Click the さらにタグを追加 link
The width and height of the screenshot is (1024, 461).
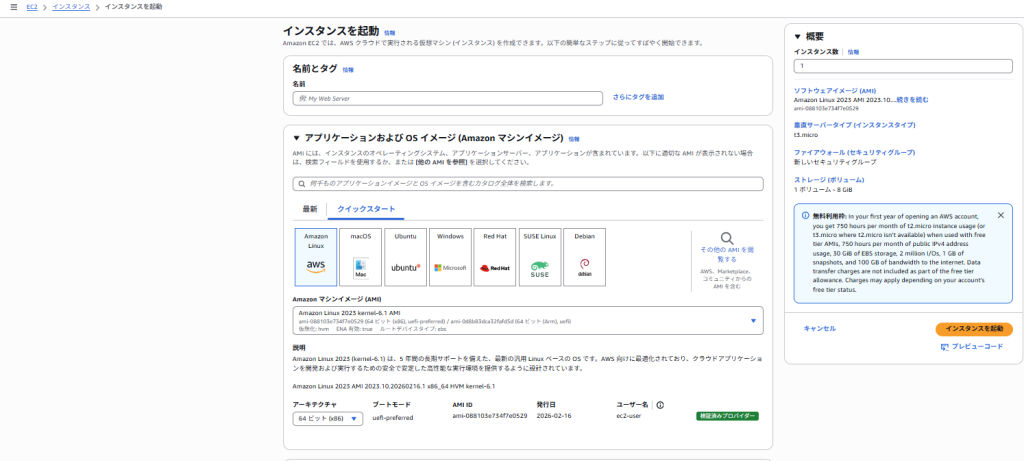coord(638,97)
